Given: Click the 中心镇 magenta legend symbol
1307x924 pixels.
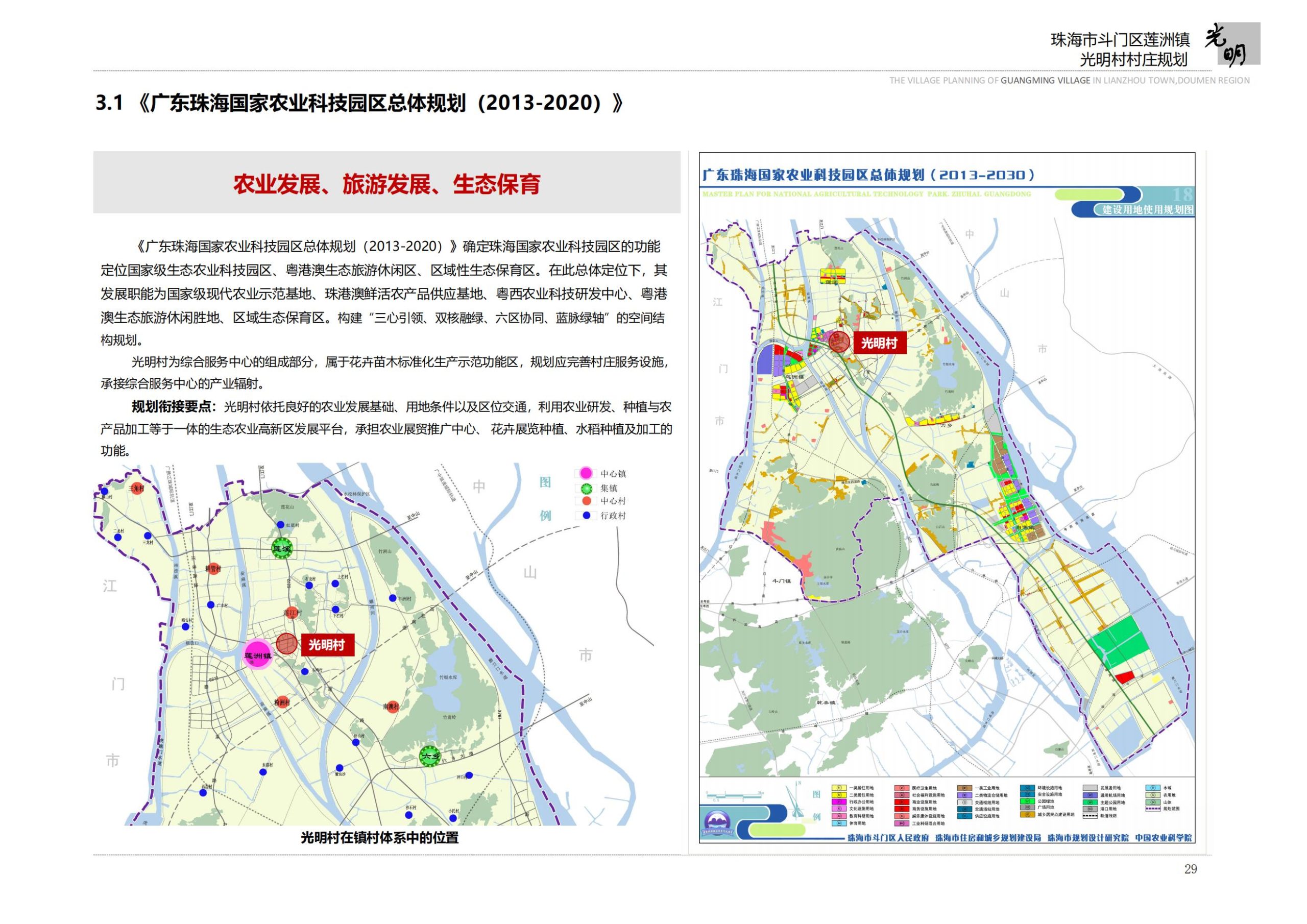Looking at the screenshot, I should click(x=586, y=473).
